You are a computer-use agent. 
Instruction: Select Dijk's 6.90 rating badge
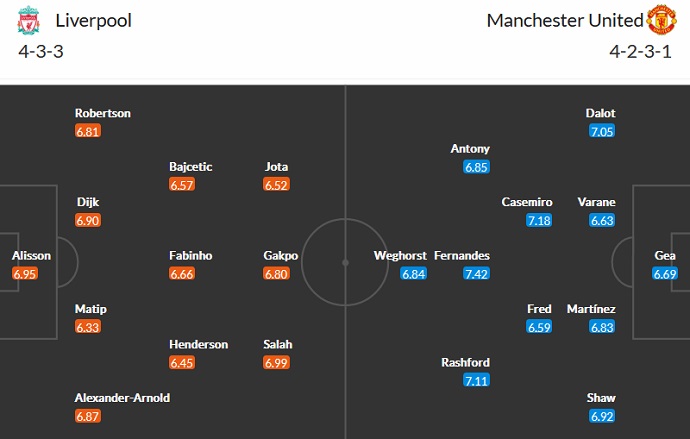click(x=88, y=220)
